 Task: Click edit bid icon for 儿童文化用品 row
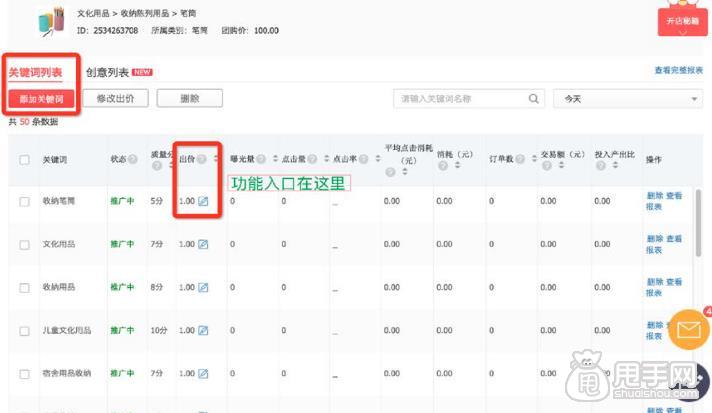(203, 330)
